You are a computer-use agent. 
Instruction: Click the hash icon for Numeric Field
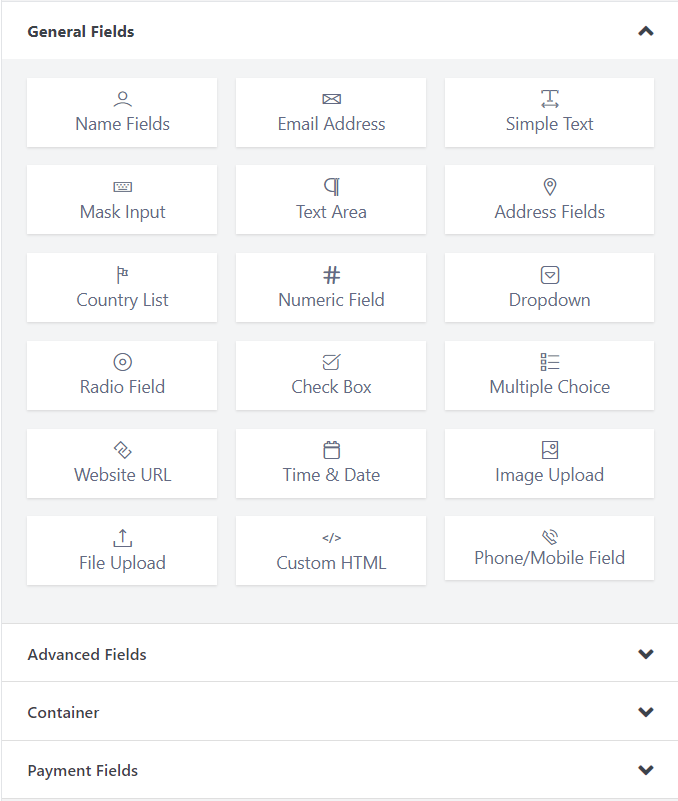tap(331, 275)
